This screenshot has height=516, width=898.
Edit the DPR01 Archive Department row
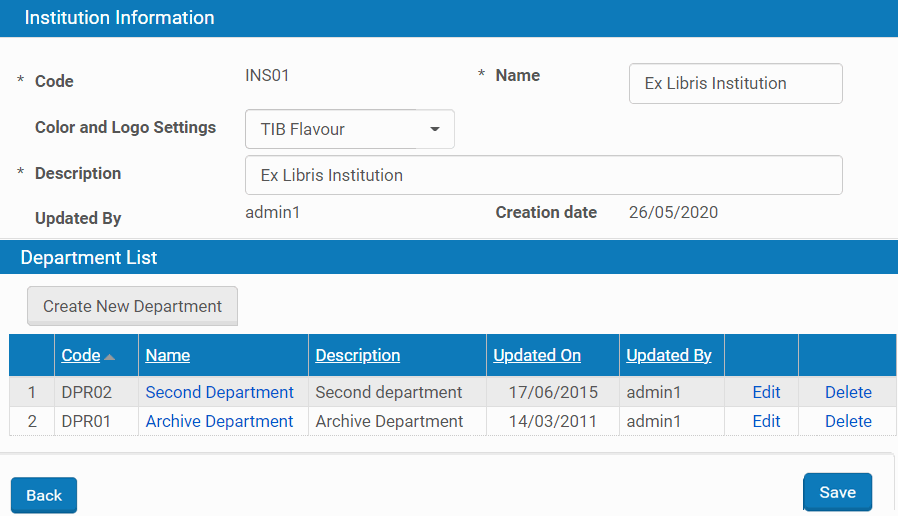click(x=766, y=421)
